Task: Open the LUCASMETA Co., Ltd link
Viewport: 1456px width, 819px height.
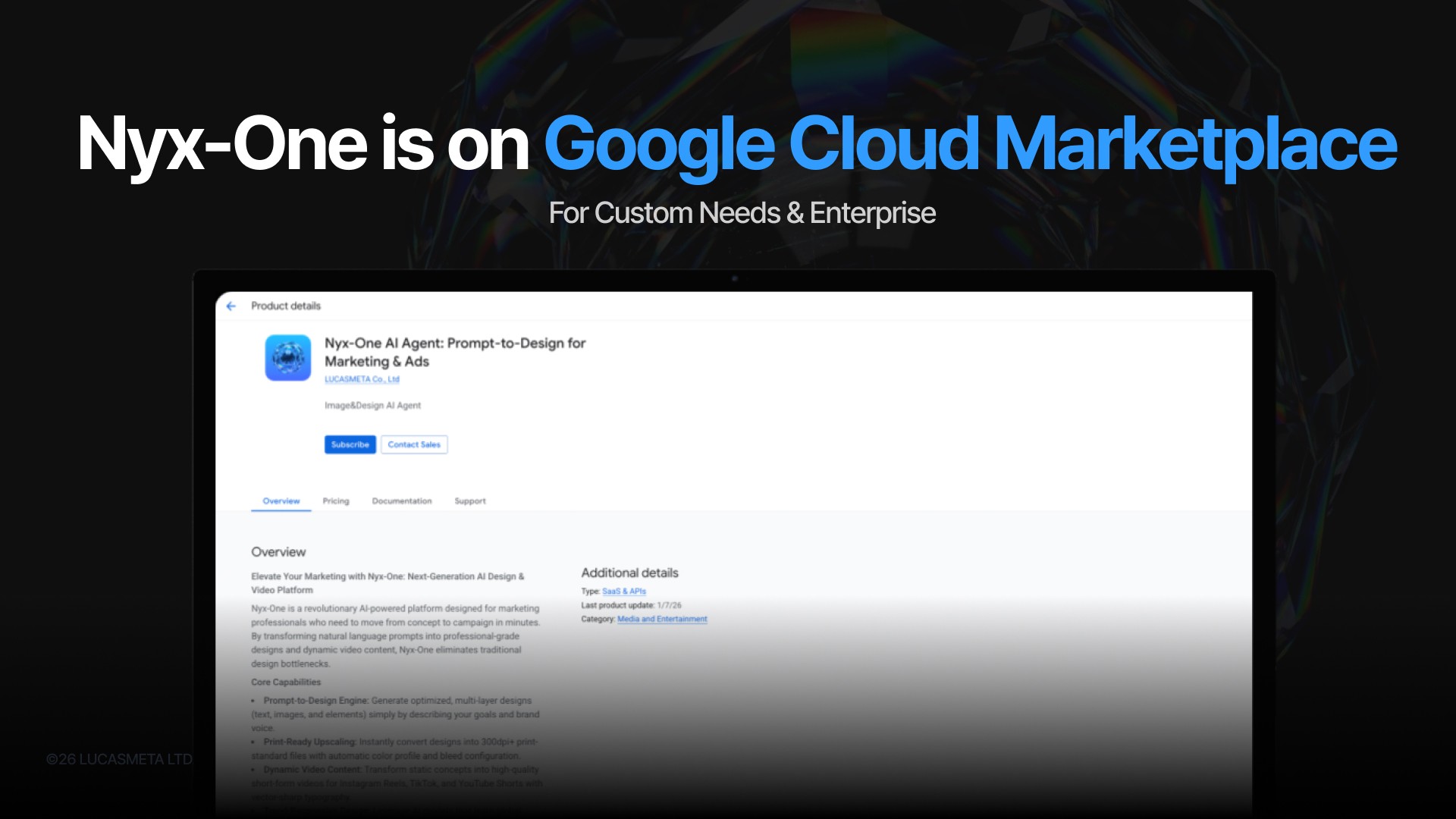Action: tap(362, 379)
